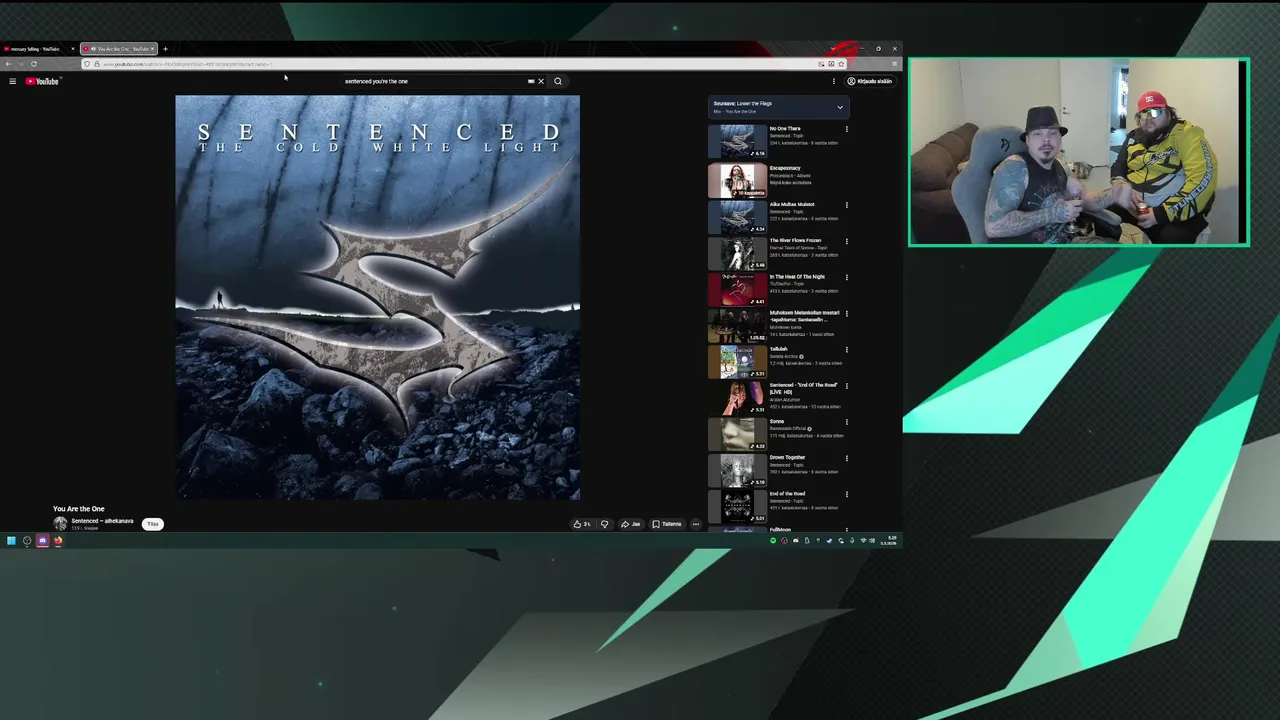Play 'No One There' thumbnail
1280x720 pixels.
[x=737, y=141]
